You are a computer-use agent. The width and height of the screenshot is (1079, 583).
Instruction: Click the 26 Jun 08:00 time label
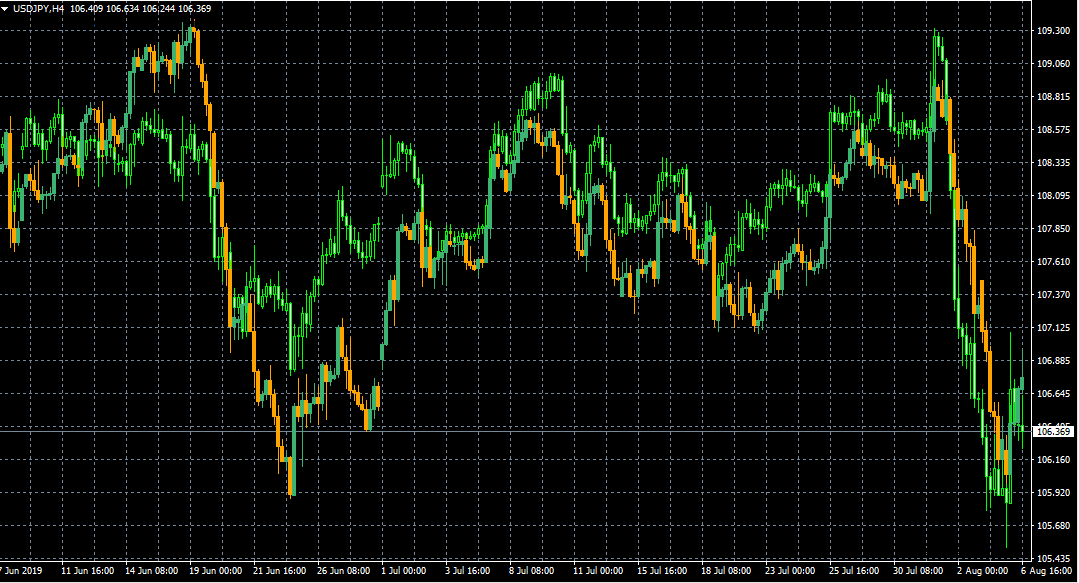pos(343,571)
